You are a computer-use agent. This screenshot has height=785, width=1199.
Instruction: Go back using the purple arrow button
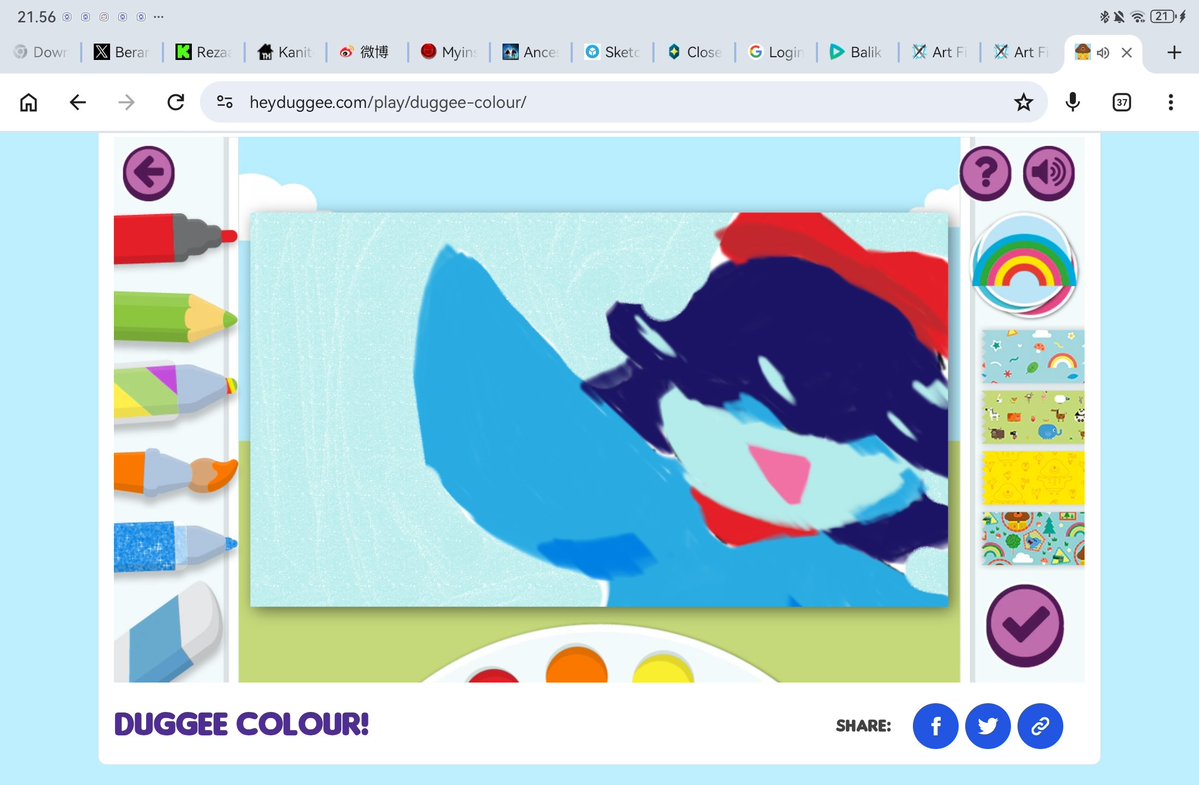(148, 174)
